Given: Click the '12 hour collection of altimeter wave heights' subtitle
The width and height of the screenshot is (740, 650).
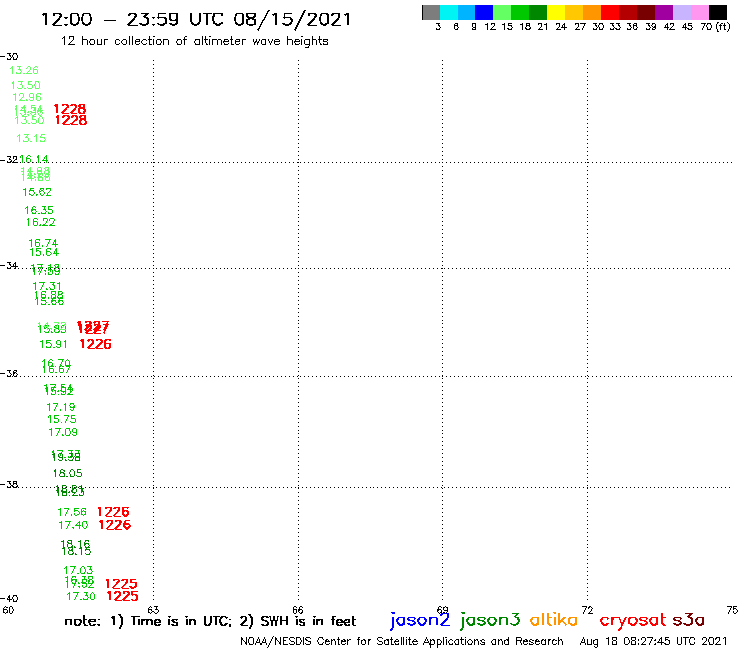Looking at the screenshot, I should [x=194, y=41].
